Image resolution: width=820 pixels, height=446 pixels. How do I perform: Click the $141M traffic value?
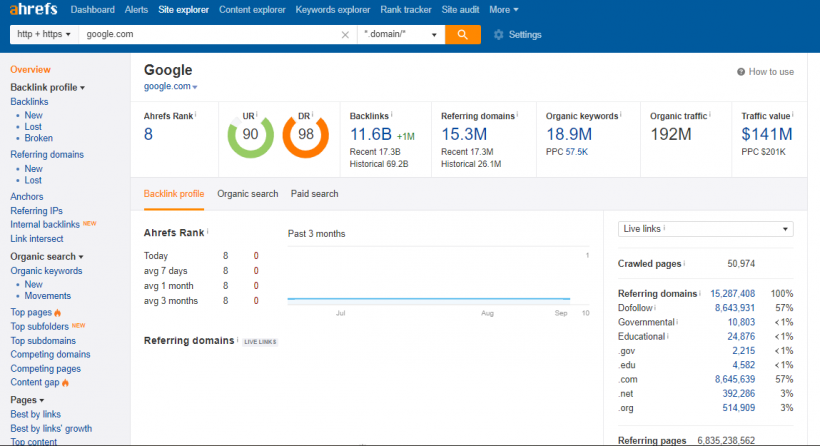[x=767, y=134]
